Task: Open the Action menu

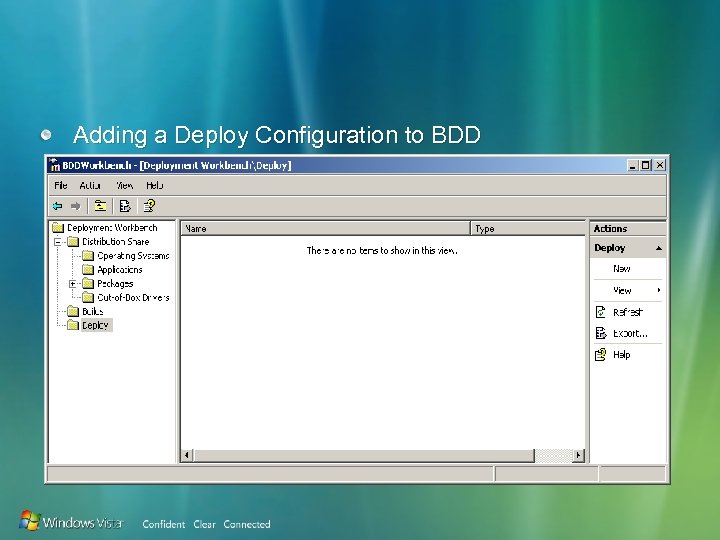Action: tap(90, 186)
